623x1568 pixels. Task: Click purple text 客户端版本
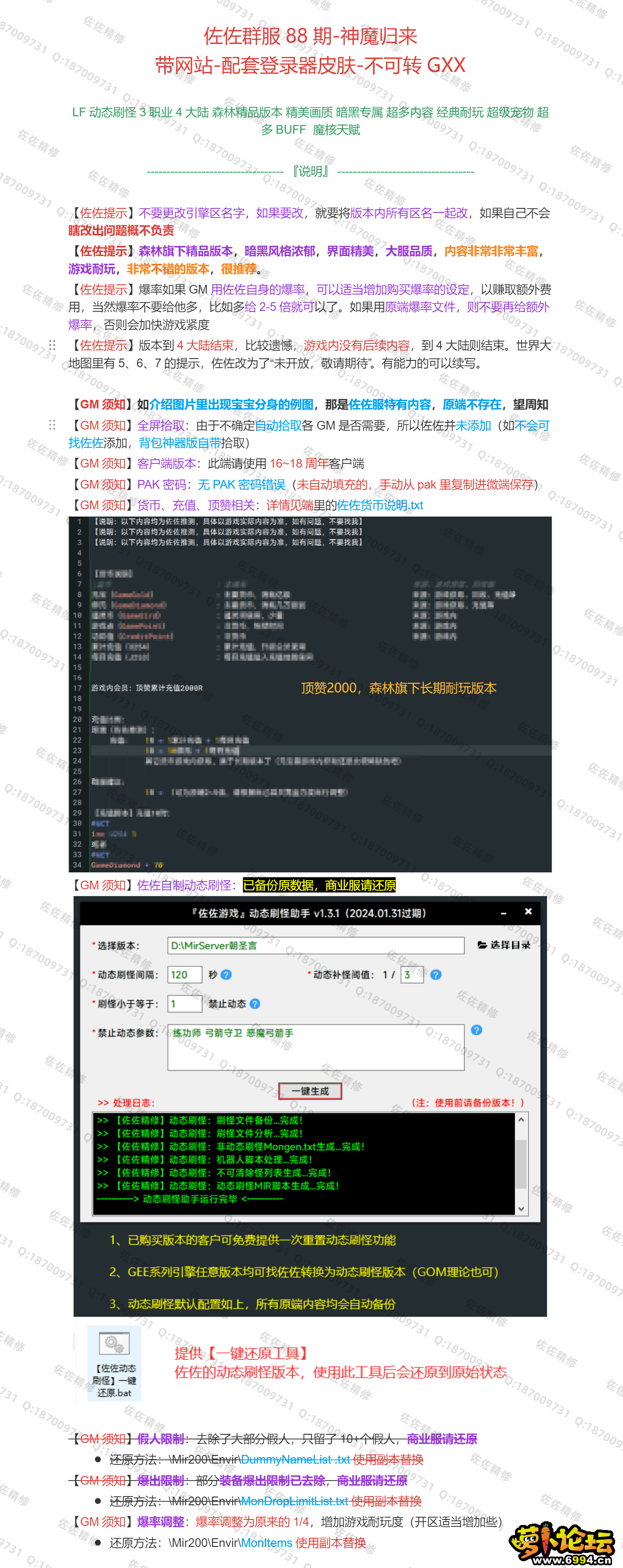[167, 464]
